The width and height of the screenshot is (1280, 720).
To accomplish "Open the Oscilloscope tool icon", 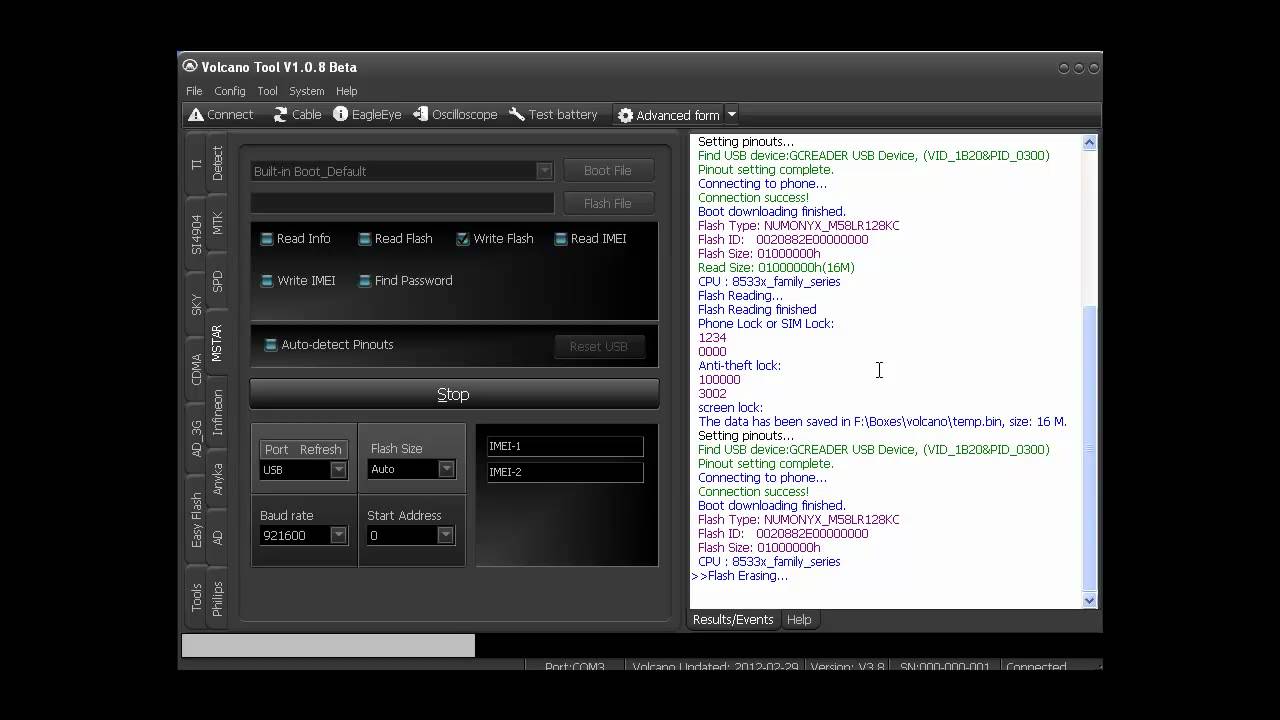I will [x=421, y=114].
